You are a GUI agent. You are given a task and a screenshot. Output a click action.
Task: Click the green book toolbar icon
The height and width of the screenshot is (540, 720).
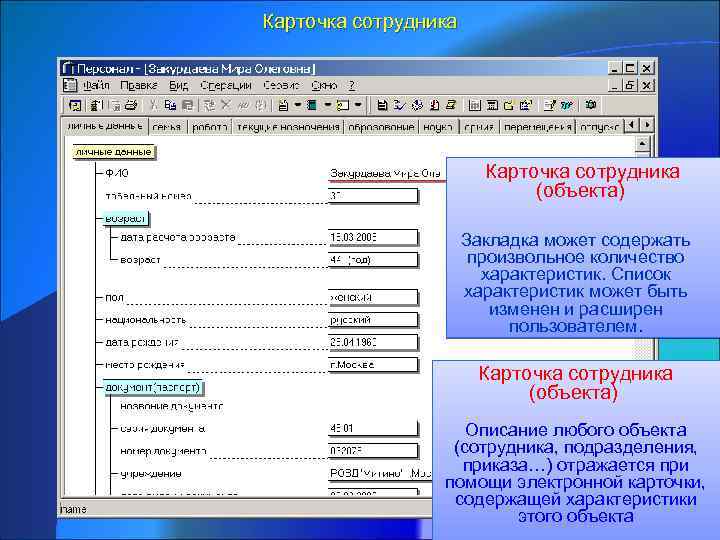point(312,106)
